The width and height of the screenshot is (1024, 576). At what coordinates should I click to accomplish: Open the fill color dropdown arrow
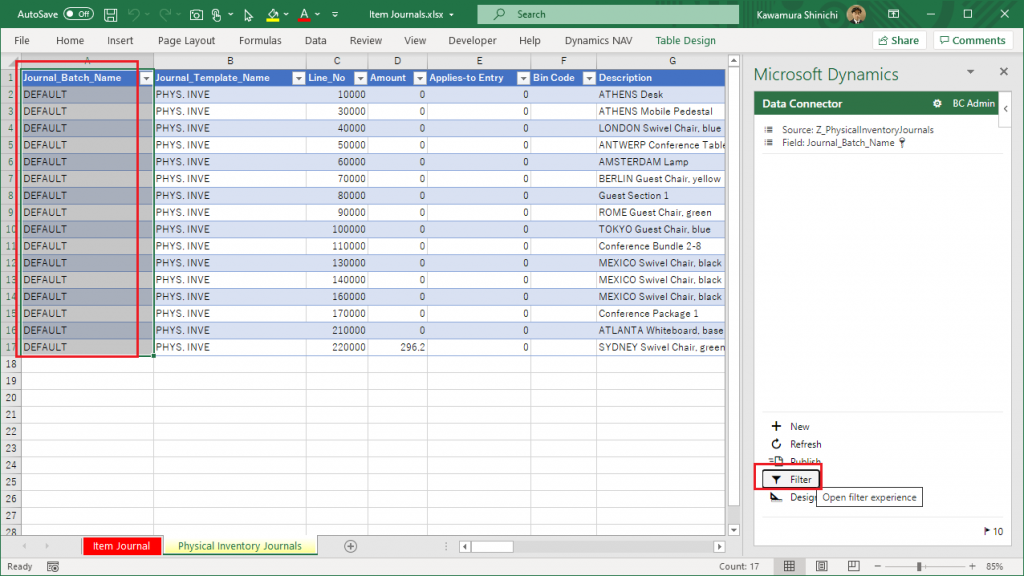(x=286, y=14)
